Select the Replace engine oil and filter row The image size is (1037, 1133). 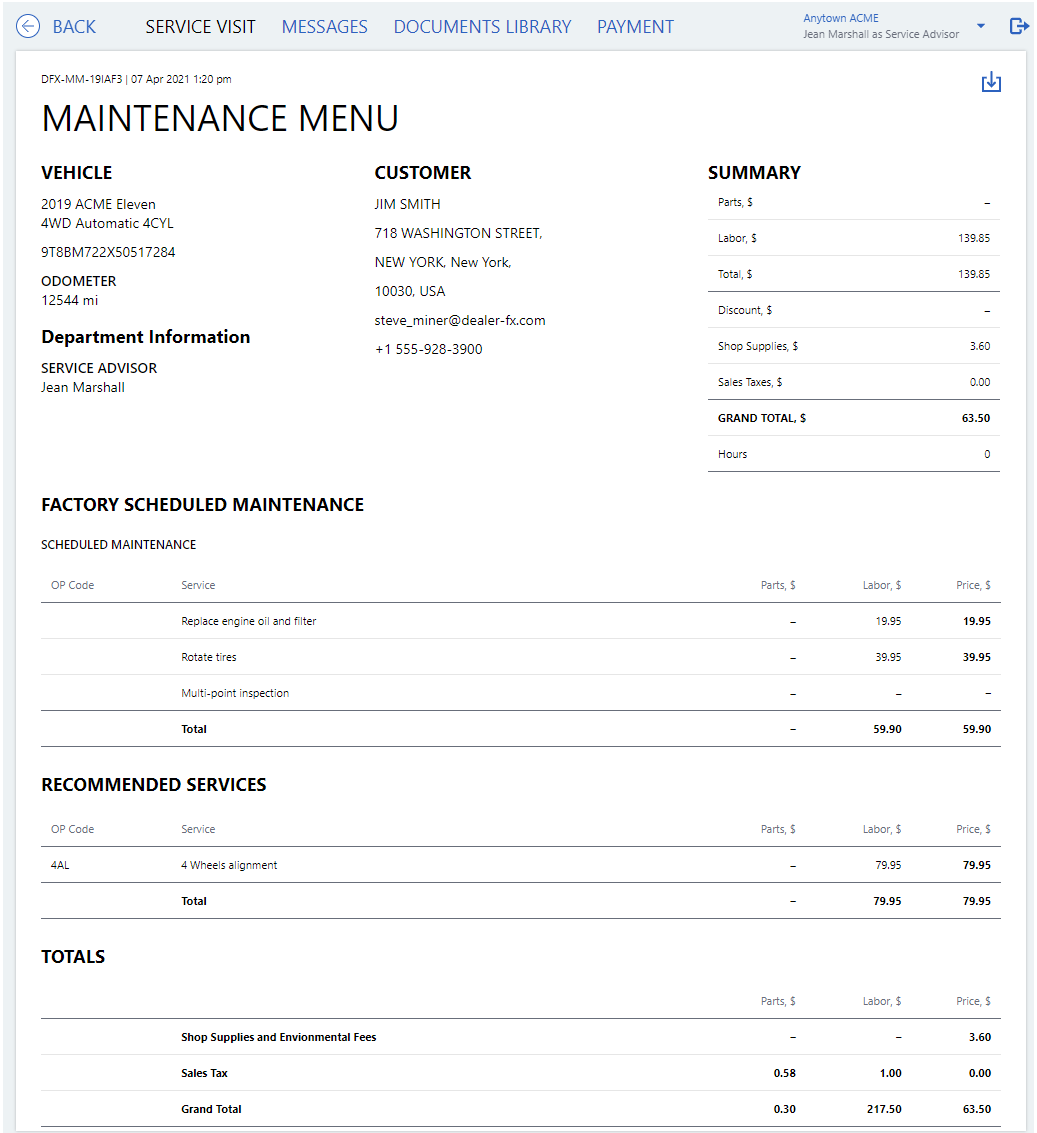coord(249,621)
